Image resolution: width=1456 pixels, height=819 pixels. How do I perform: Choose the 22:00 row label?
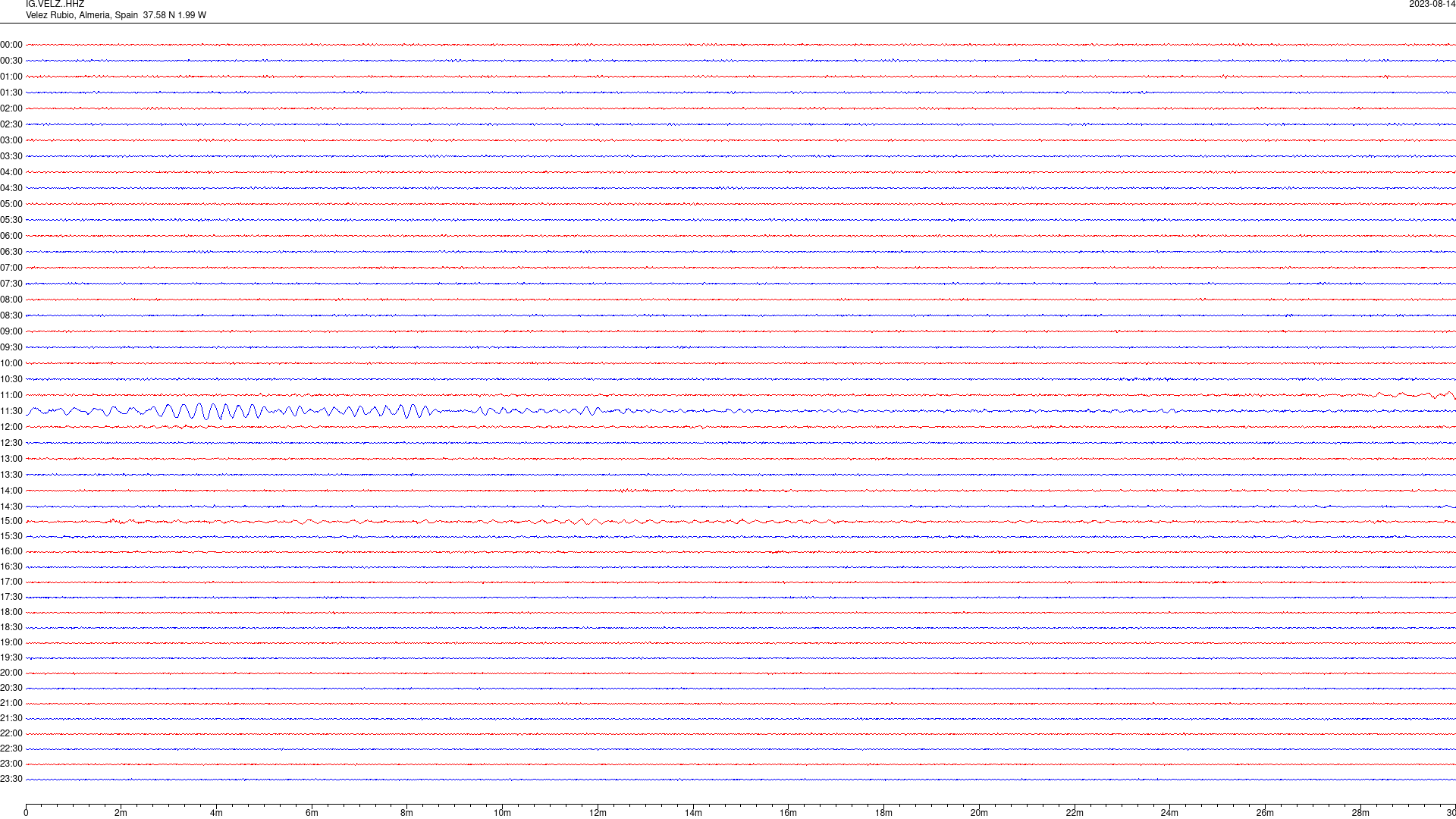11,733
